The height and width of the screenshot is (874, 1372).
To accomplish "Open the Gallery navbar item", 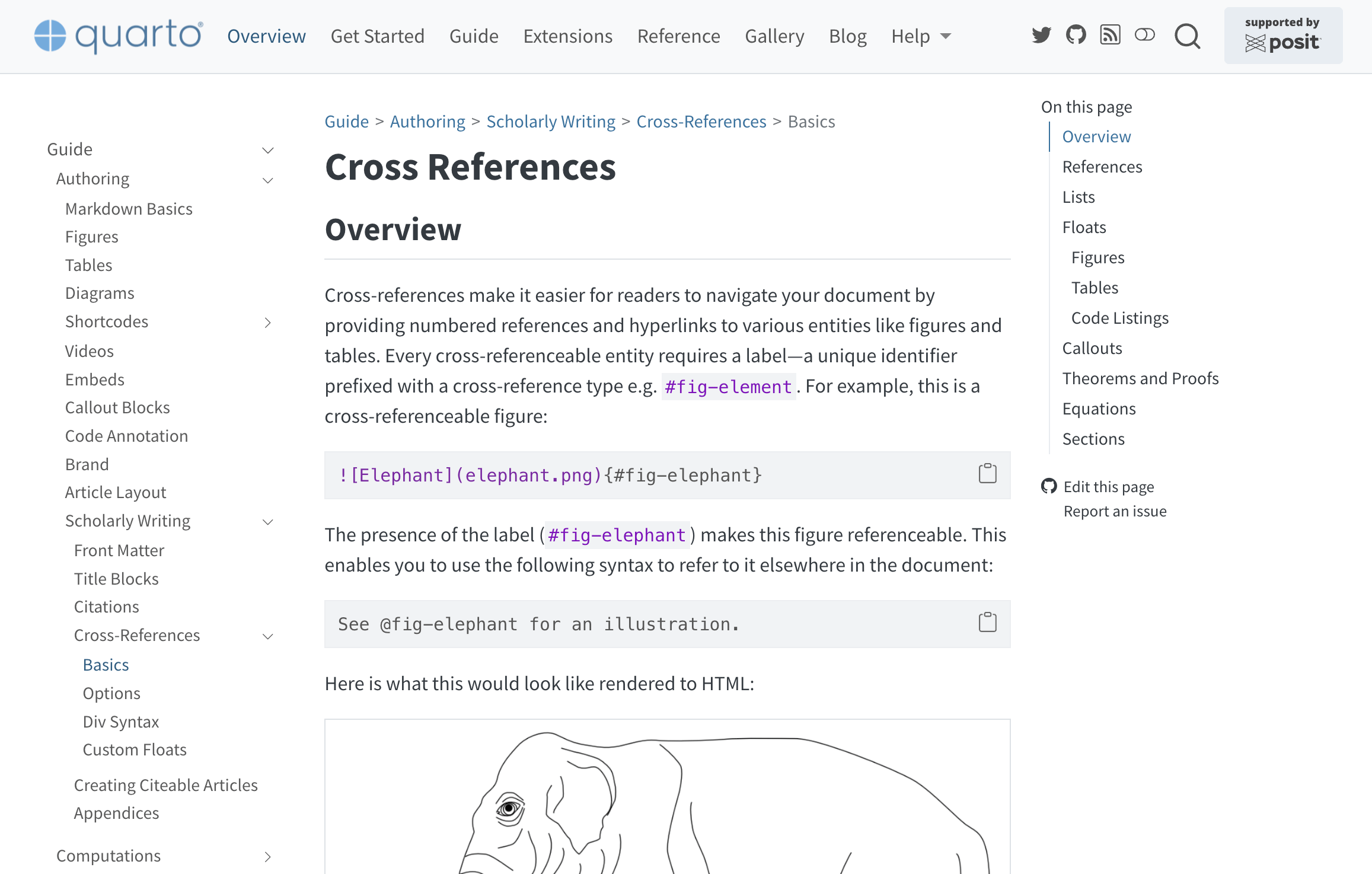I will (x=774, y=37).
